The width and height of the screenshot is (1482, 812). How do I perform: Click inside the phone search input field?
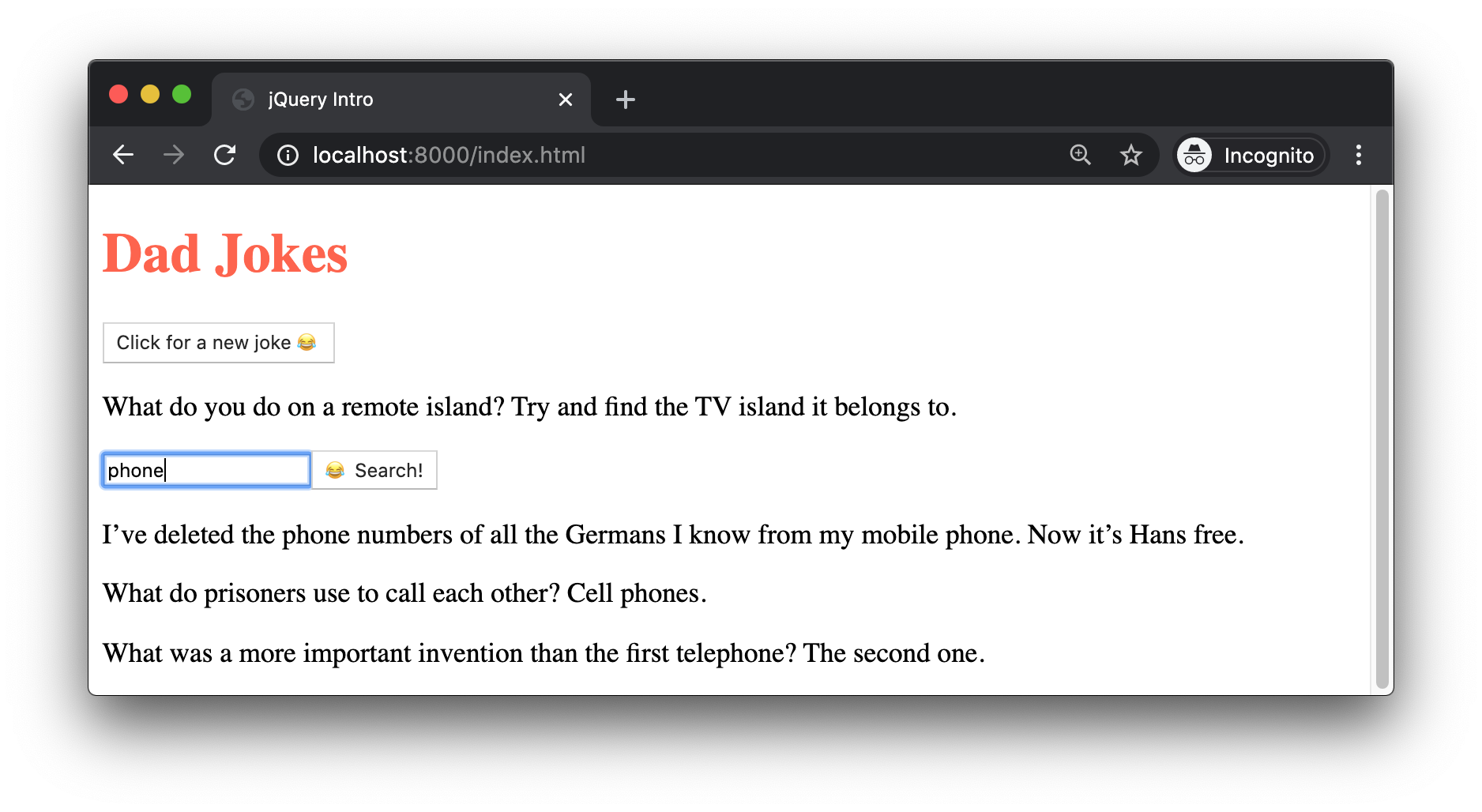pos(205,469)
